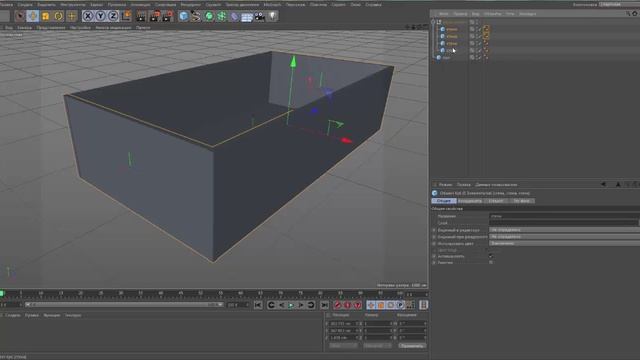
Task: Toggle rotation keyframe recording
Action: click(391, 305)
